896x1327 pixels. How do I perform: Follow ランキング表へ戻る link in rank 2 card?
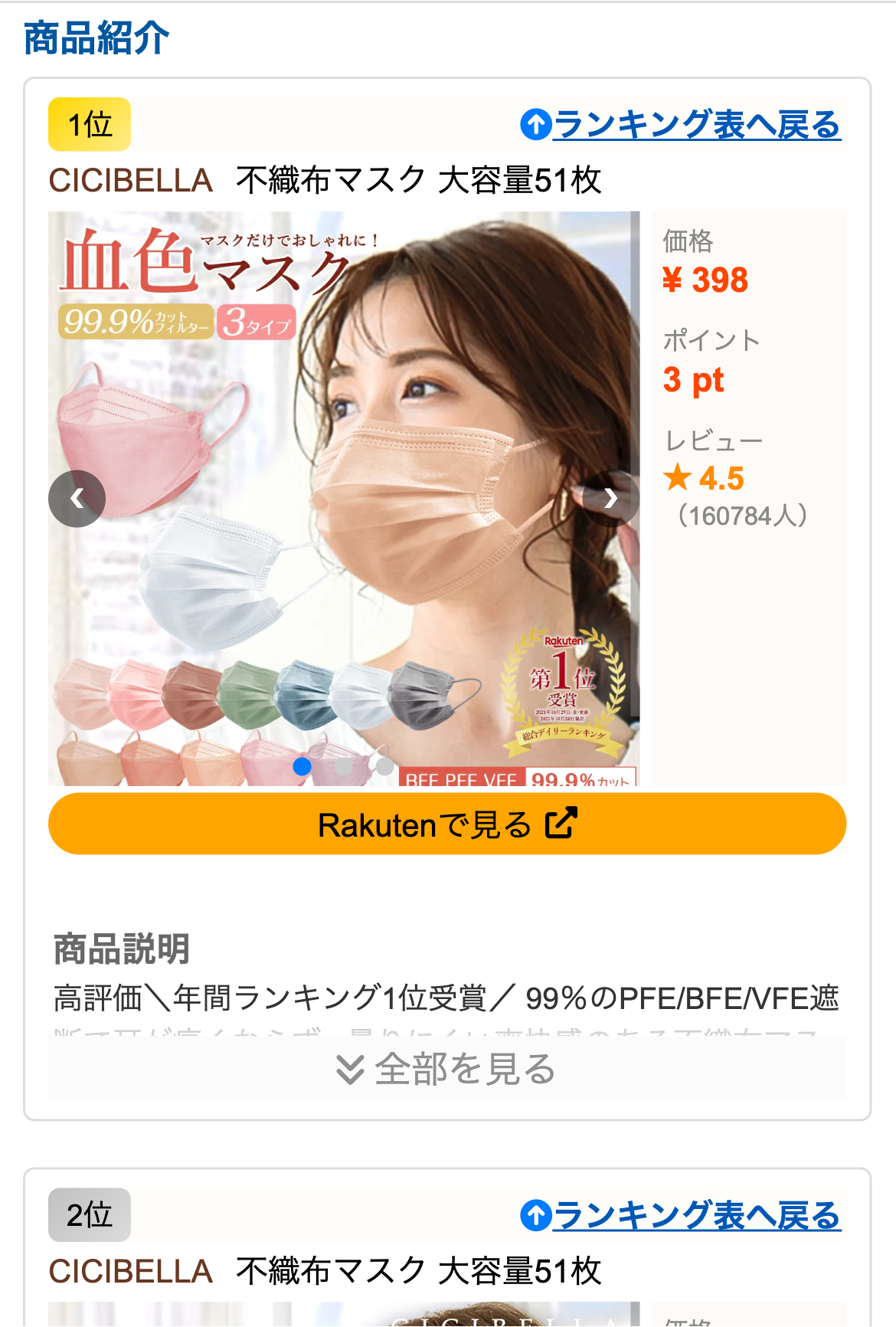coord(697,1215)
